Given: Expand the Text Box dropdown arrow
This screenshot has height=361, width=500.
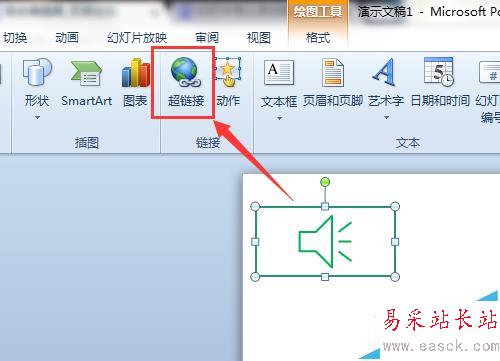Looking at the screenshot, I should (x=279, y=118).
